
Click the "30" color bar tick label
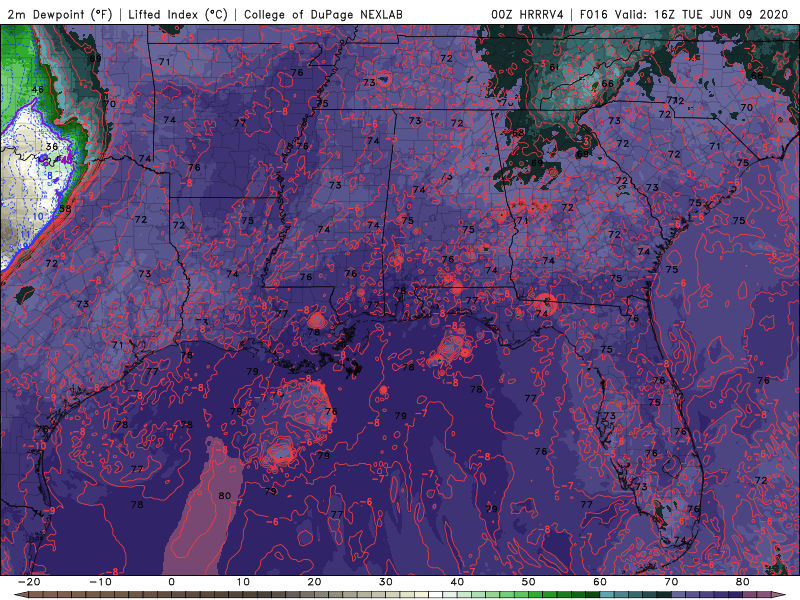click(386, 582)
